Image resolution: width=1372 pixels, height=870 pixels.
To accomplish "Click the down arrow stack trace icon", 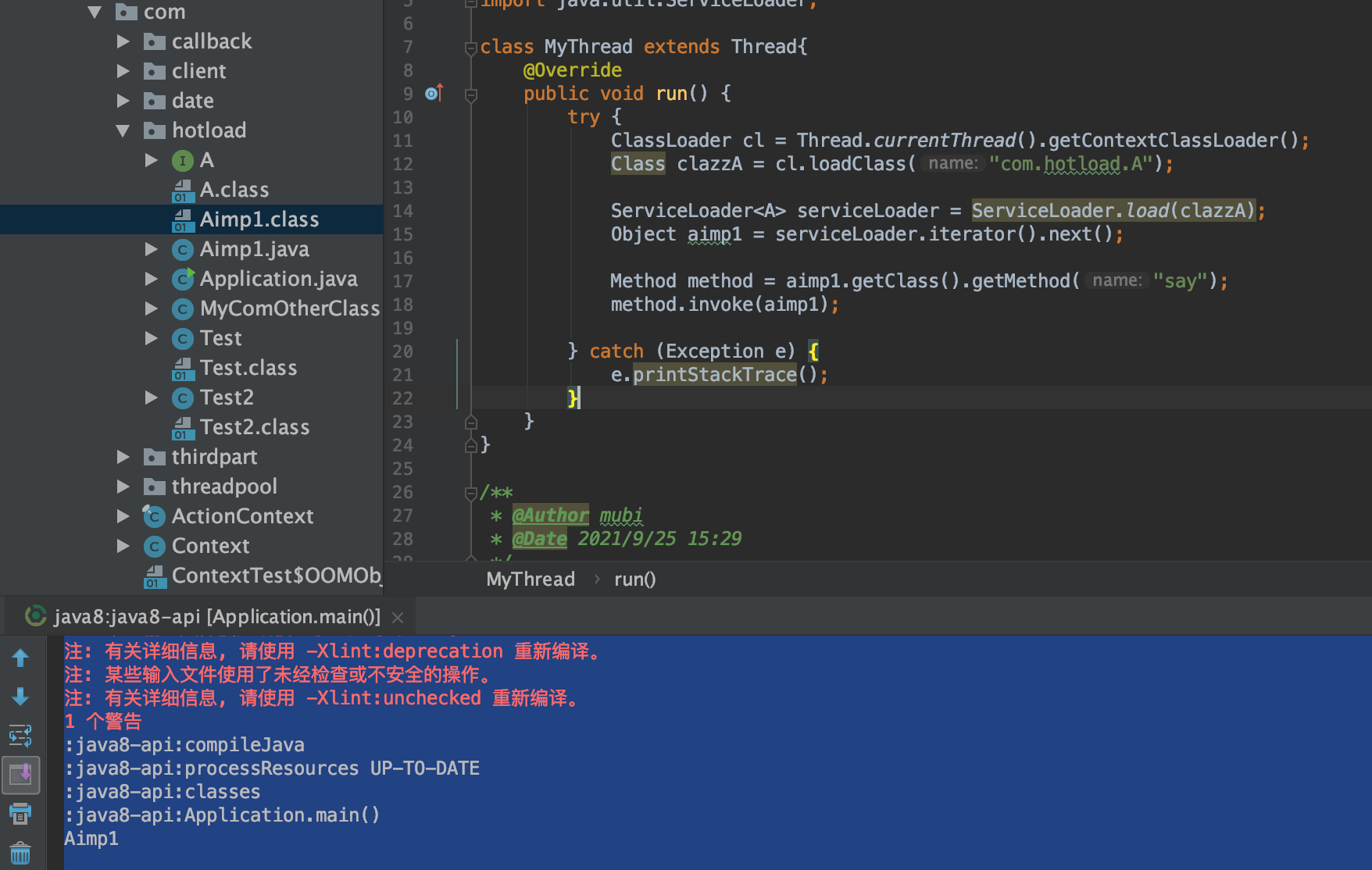I will [20, 697].
